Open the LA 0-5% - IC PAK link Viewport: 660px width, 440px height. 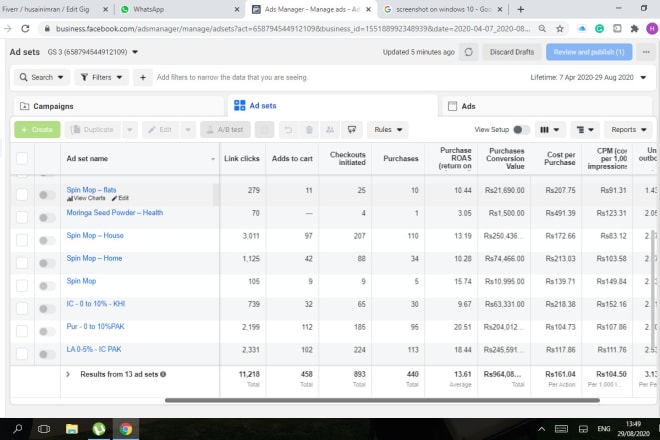[x=94, y=349]
